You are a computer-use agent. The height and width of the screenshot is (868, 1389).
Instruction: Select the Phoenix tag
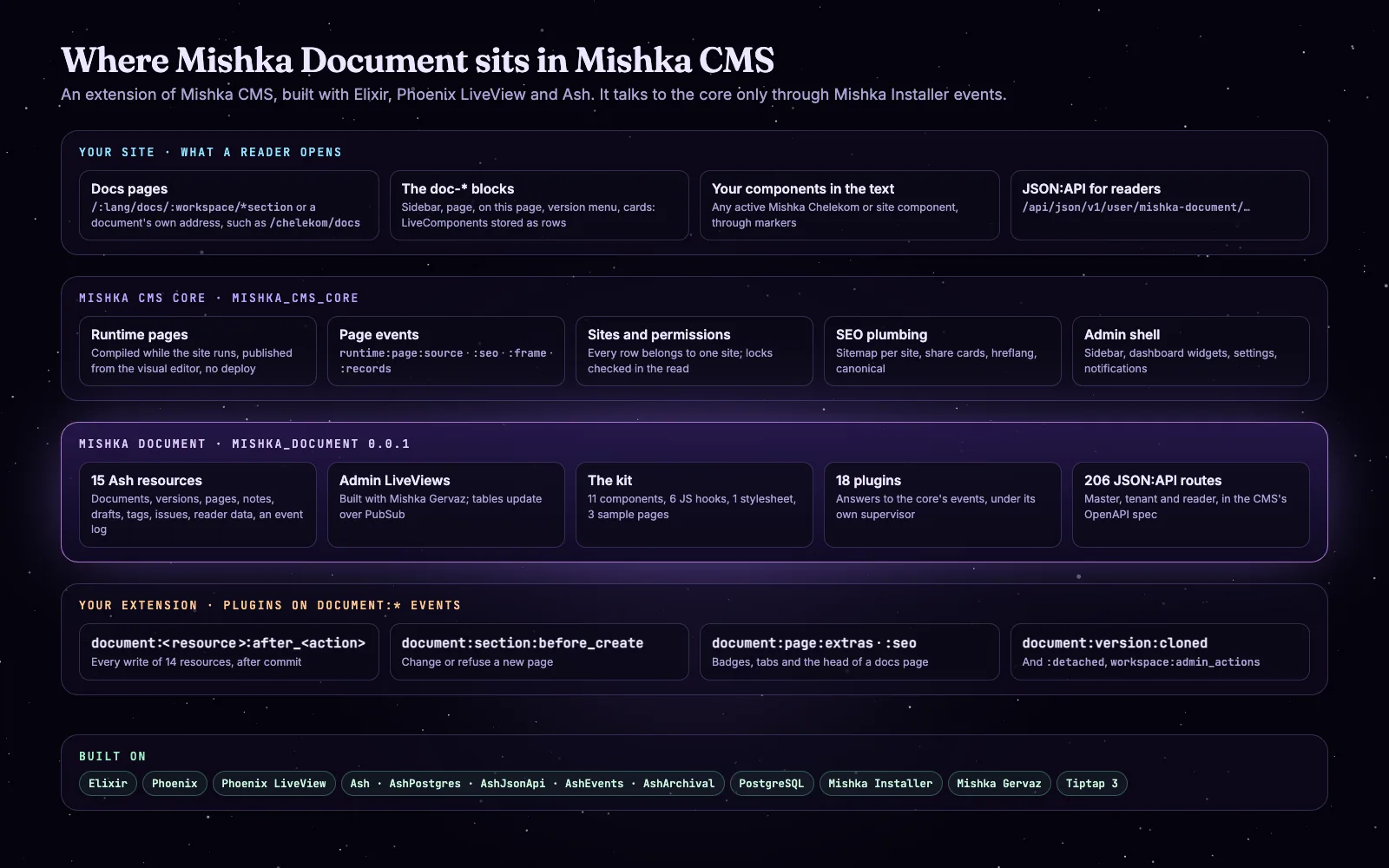[174, 784]
